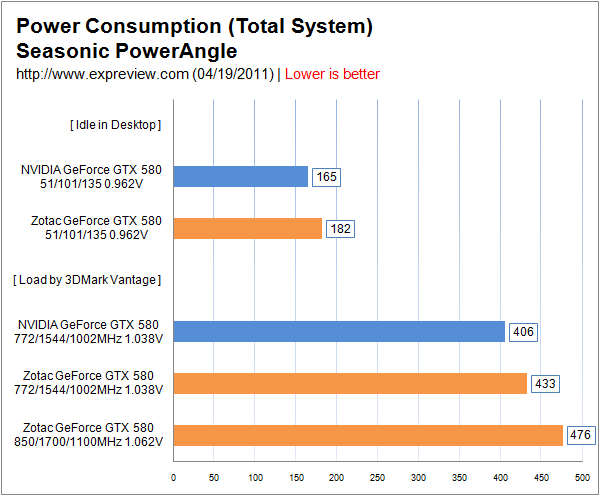Image resolution: width=600 pixels, height=496 pixels.
Task: Click the 182 data label
Action: 340,229
